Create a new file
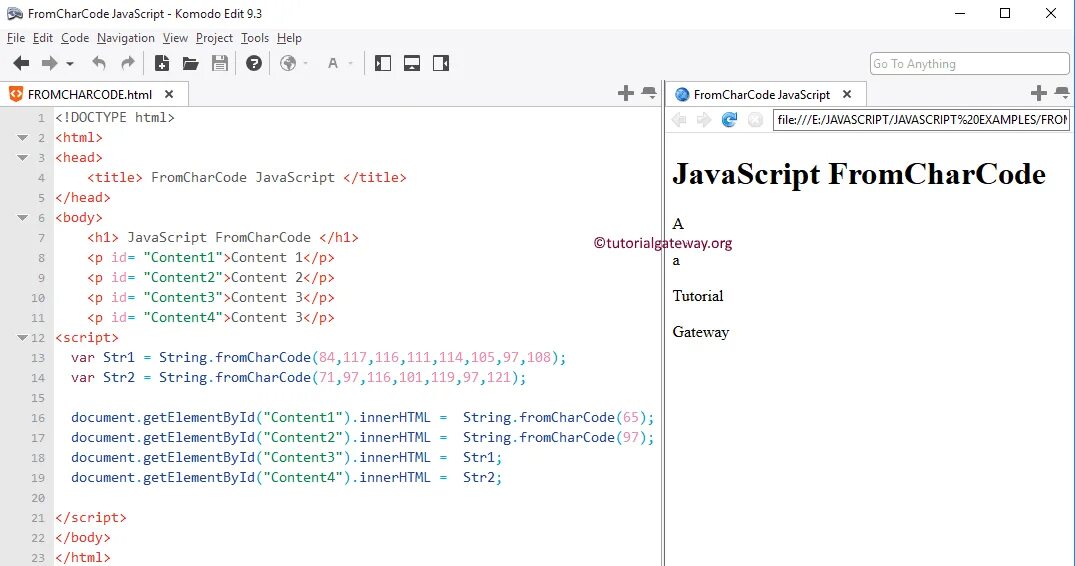 point(162,64)
